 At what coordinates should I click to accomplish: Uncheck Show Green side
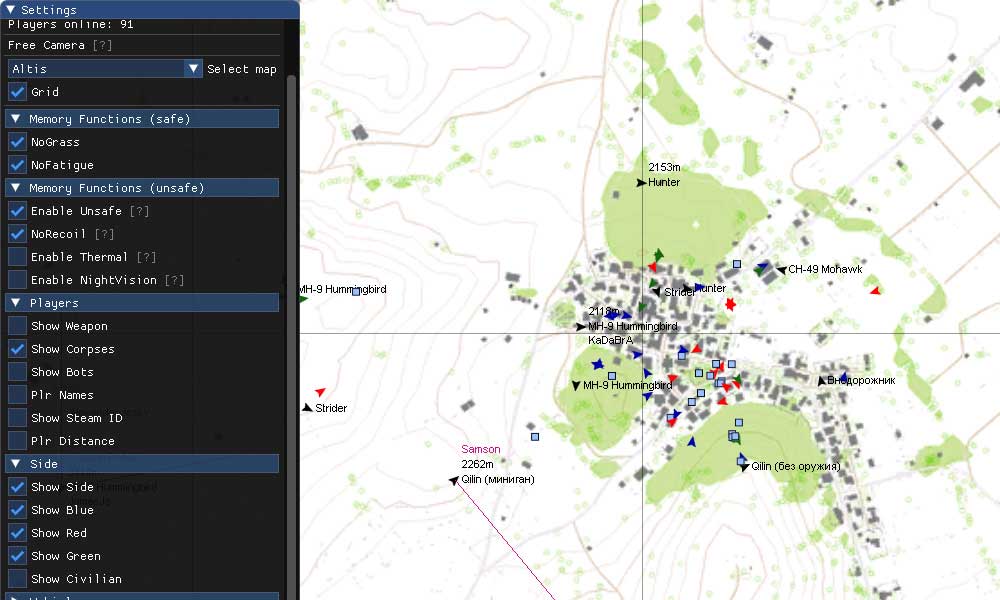pos(17,555)
